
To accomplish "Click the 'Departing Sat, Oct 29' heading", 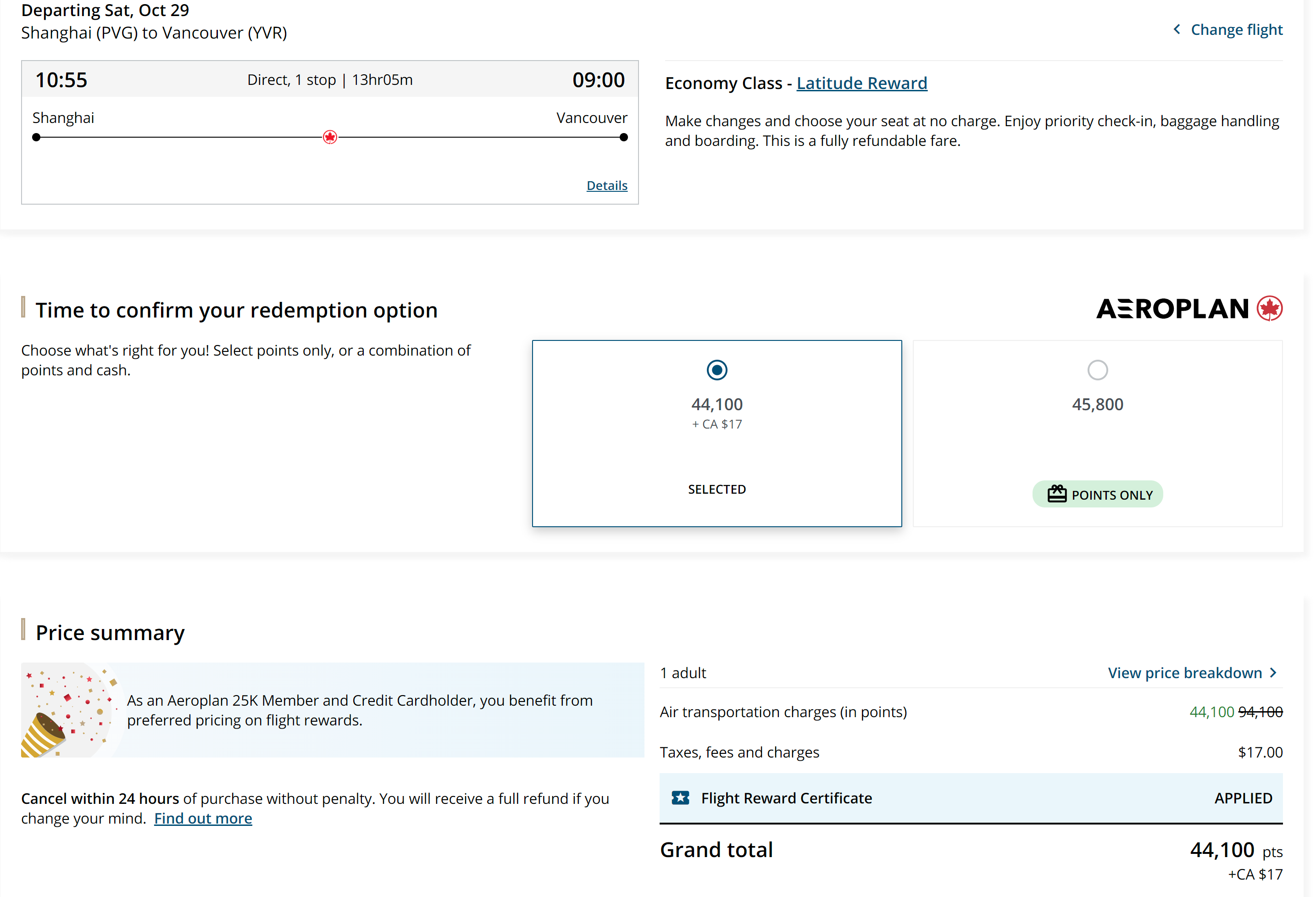I will [x=105, y=10].
